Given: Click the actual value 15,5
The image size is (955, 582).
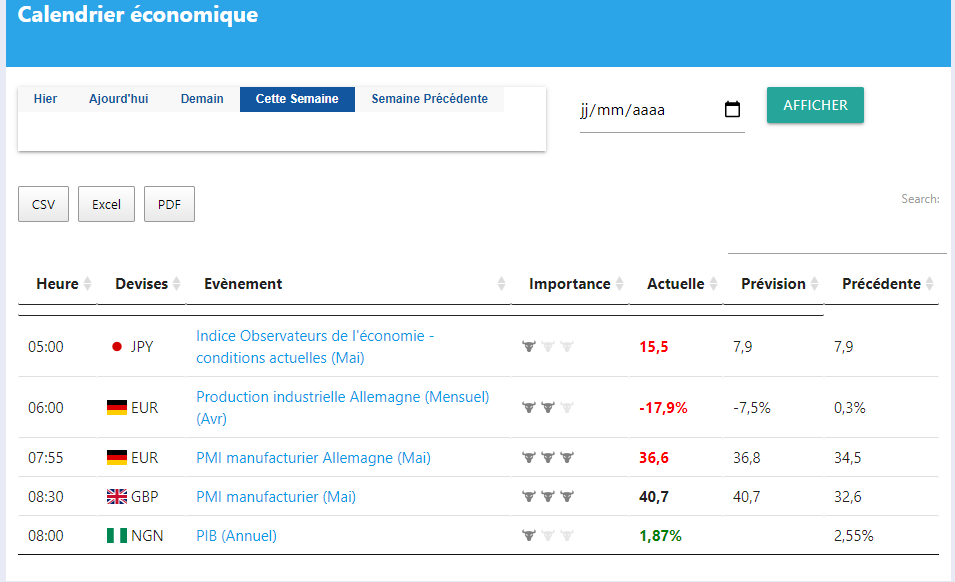Looking at the screenshot, I should click(x=654, y=346).
